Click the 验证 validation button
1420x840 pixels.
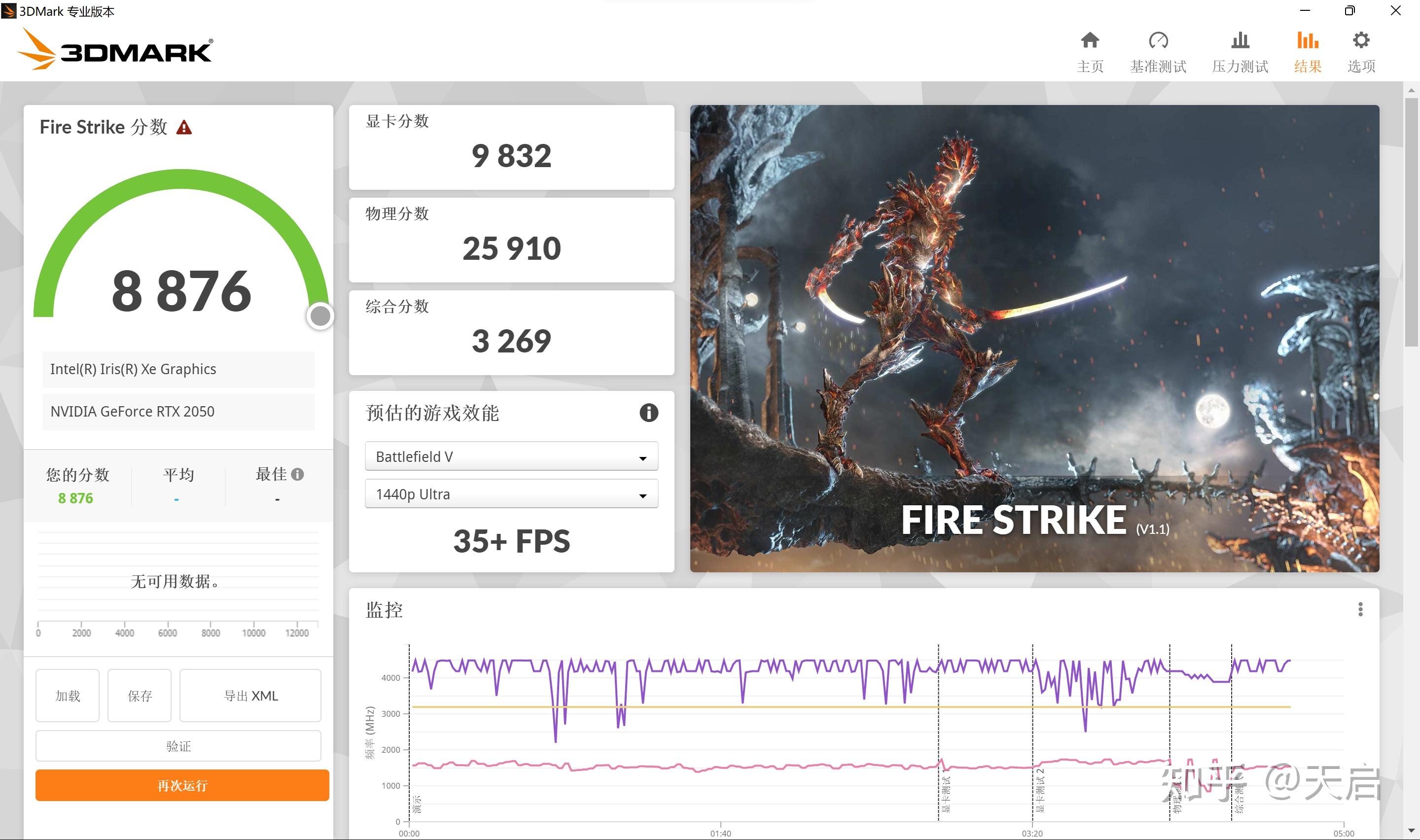point(177,745)
